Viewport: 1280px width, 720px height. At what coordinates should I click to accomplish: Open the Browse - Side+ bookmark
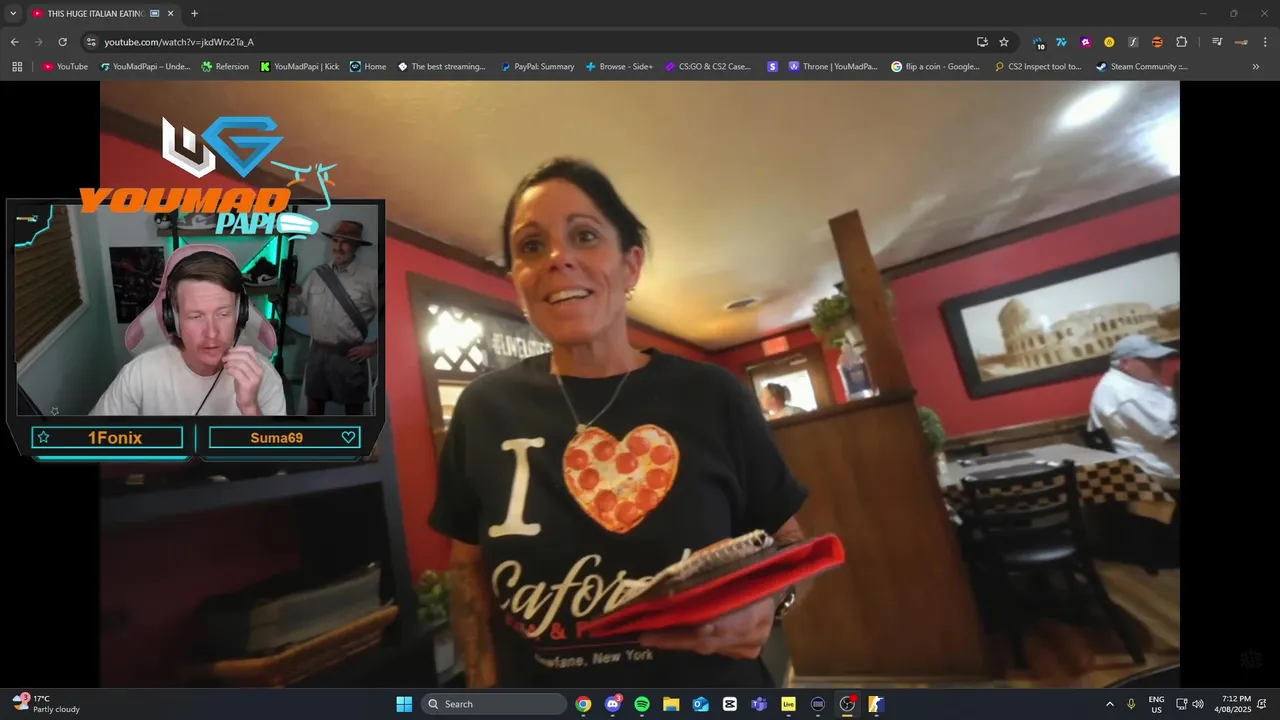tap(619, 67)
